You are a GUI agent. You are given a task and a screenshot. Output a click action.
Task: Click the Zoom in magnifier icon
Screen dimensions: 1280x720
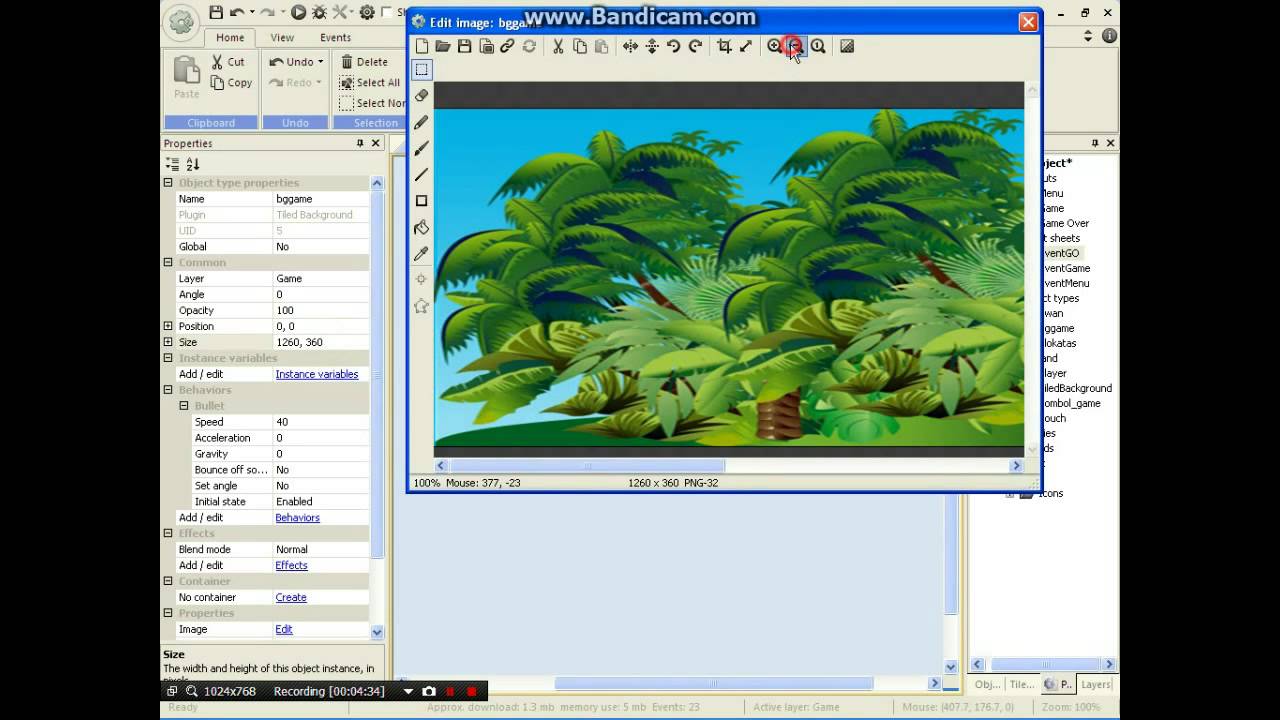point(774,46)
